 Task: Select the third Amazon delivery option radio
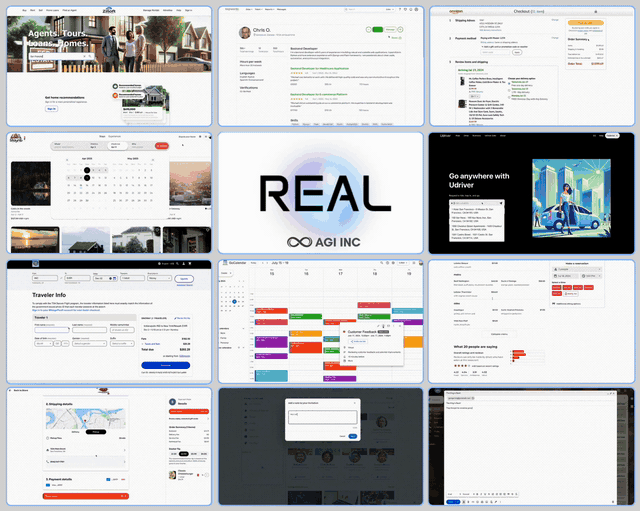click(509, 96)
